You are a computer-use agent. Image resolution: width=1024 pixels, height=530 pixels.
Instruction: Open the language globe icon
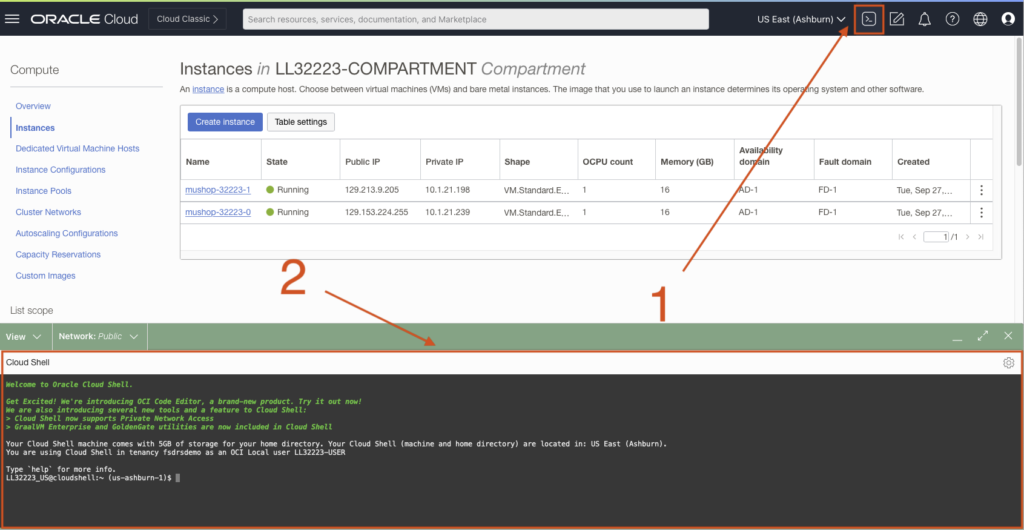980,19
